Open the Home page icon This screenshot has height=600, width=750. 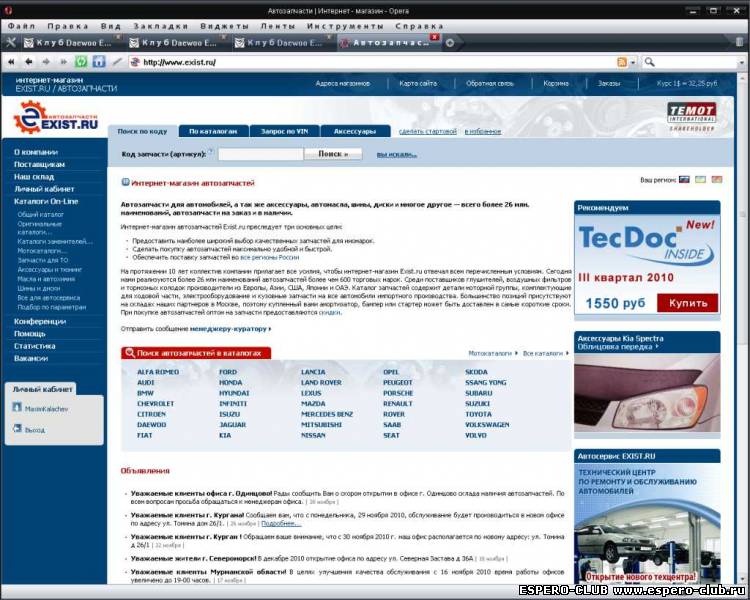99,62
